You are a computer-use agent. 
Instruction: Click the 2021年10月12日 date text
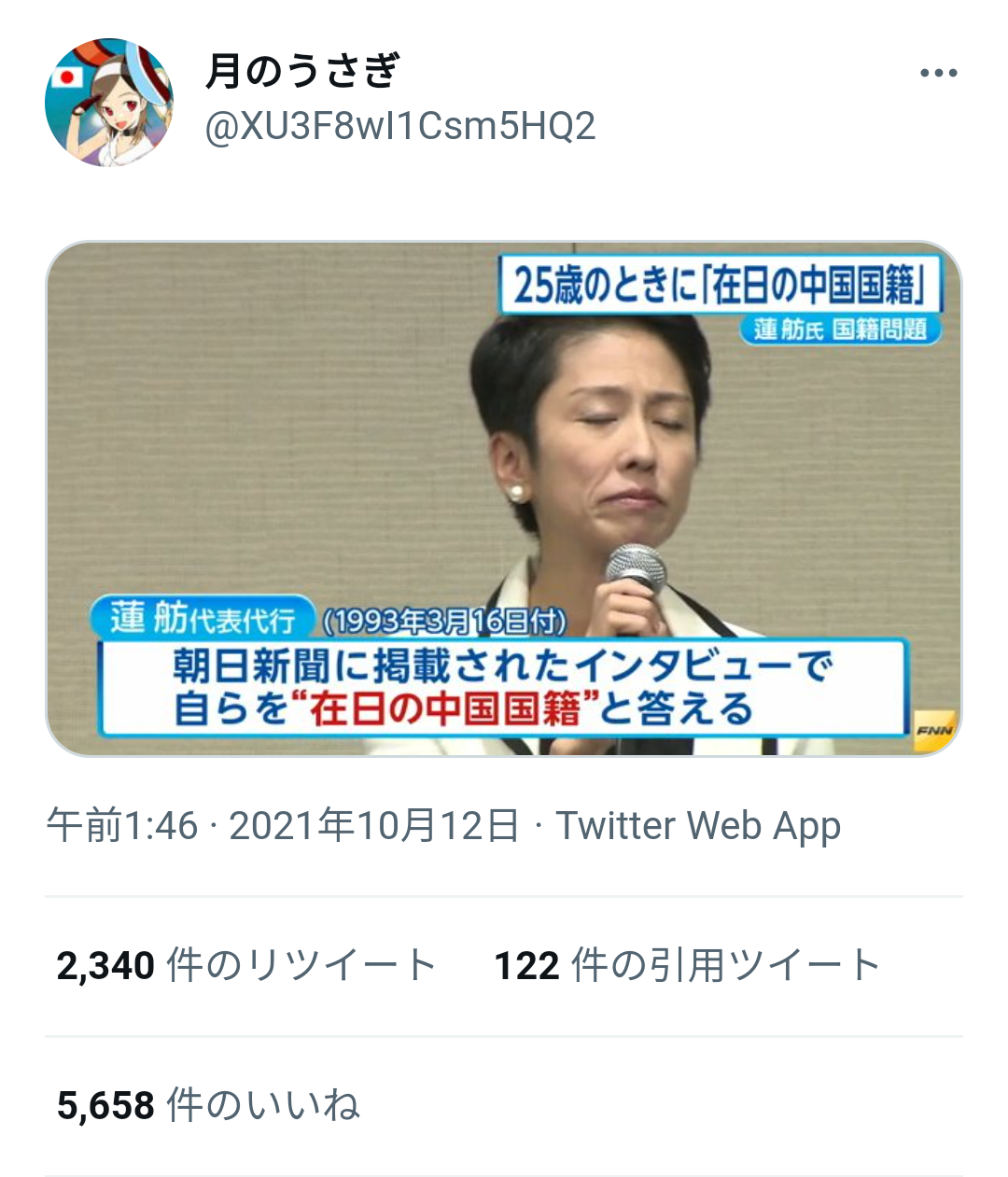coord(374,826)
